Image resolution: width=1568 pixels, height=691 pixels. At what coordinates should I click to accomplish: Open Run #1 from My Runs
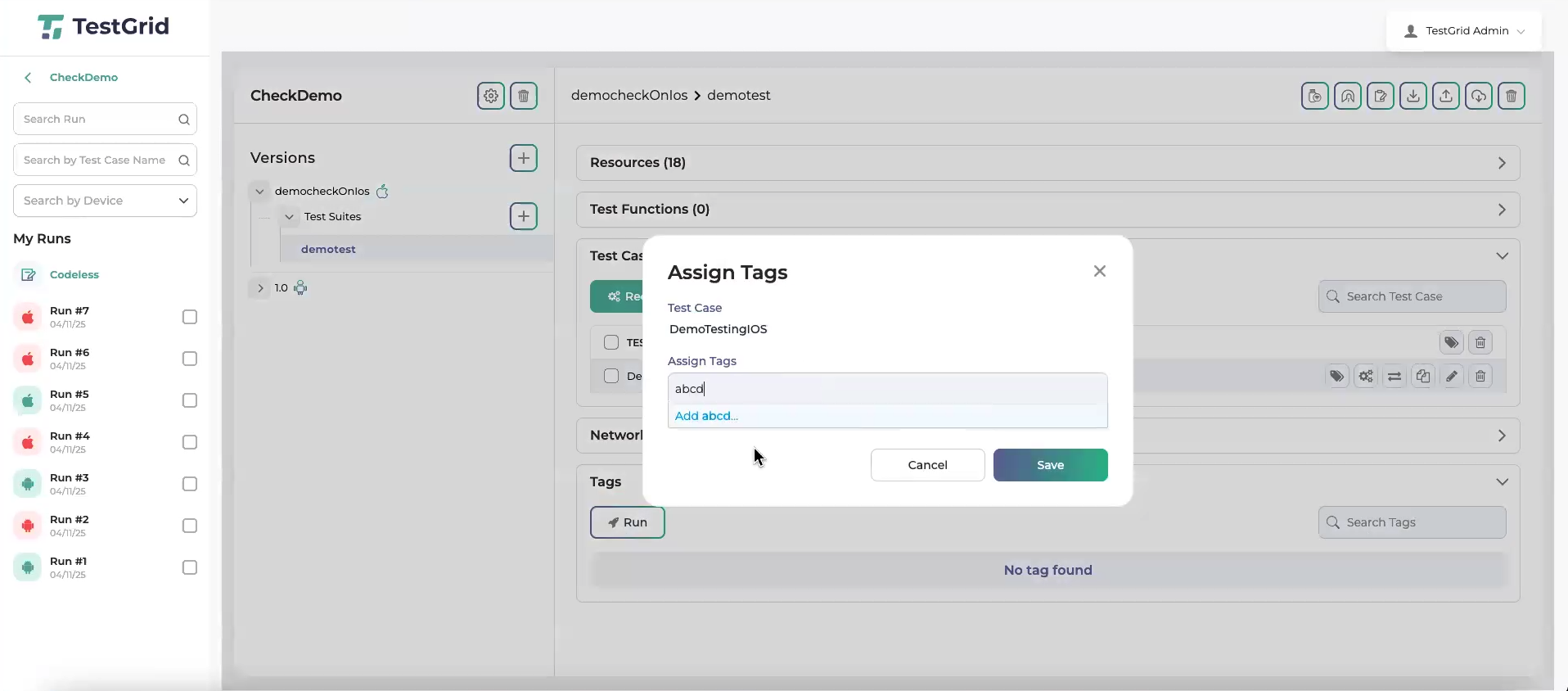pos(68,567)
